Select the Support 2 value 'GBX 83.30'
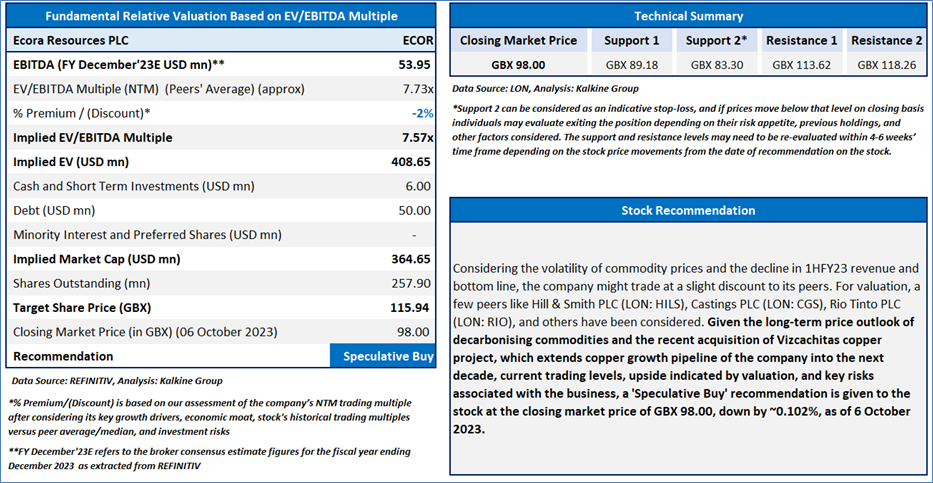933x483 pixels. pos(717,65)
